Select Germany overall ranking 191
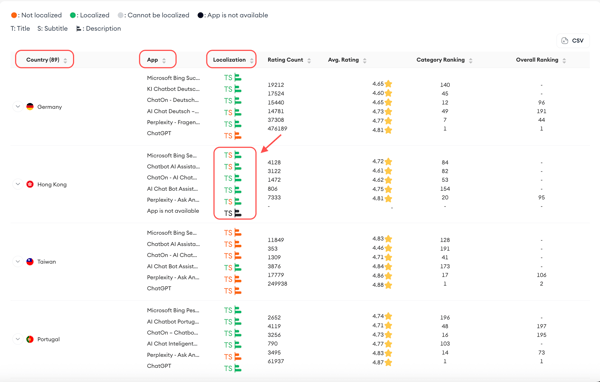Viewport: 600px width, 382px height. (541, 111)
